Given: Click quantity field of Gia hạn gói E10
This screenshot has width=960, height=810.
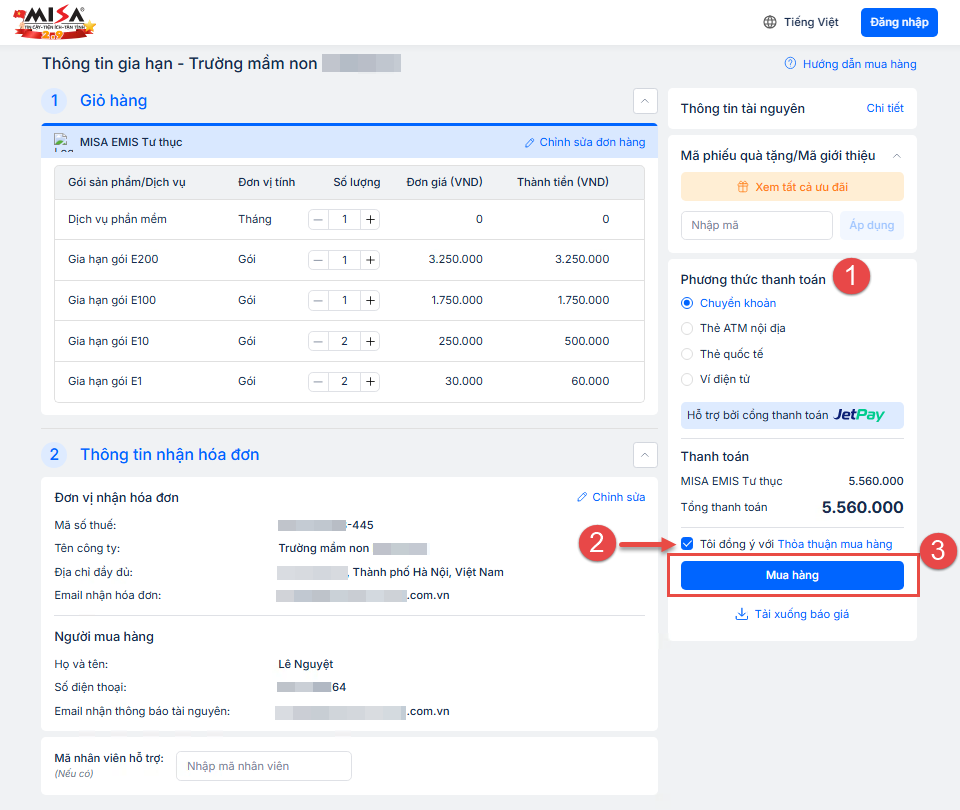Looking at the screenshot, I should [x=344, y=341].
